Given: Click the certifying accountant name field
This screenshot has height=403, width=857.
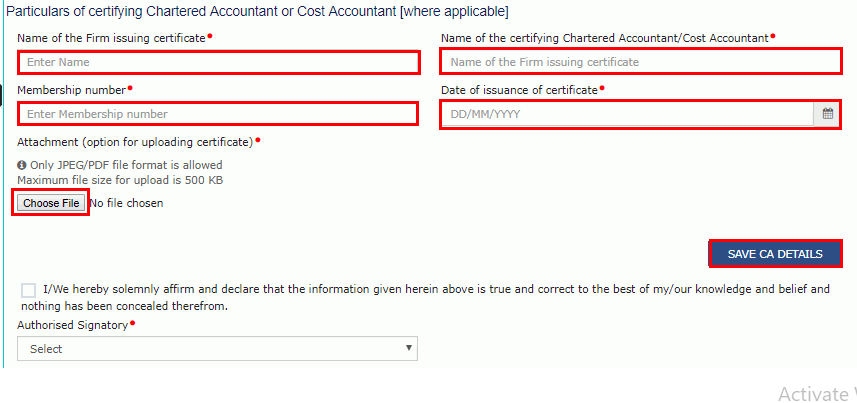Looking at the screenshot, I should pos(640,62).
